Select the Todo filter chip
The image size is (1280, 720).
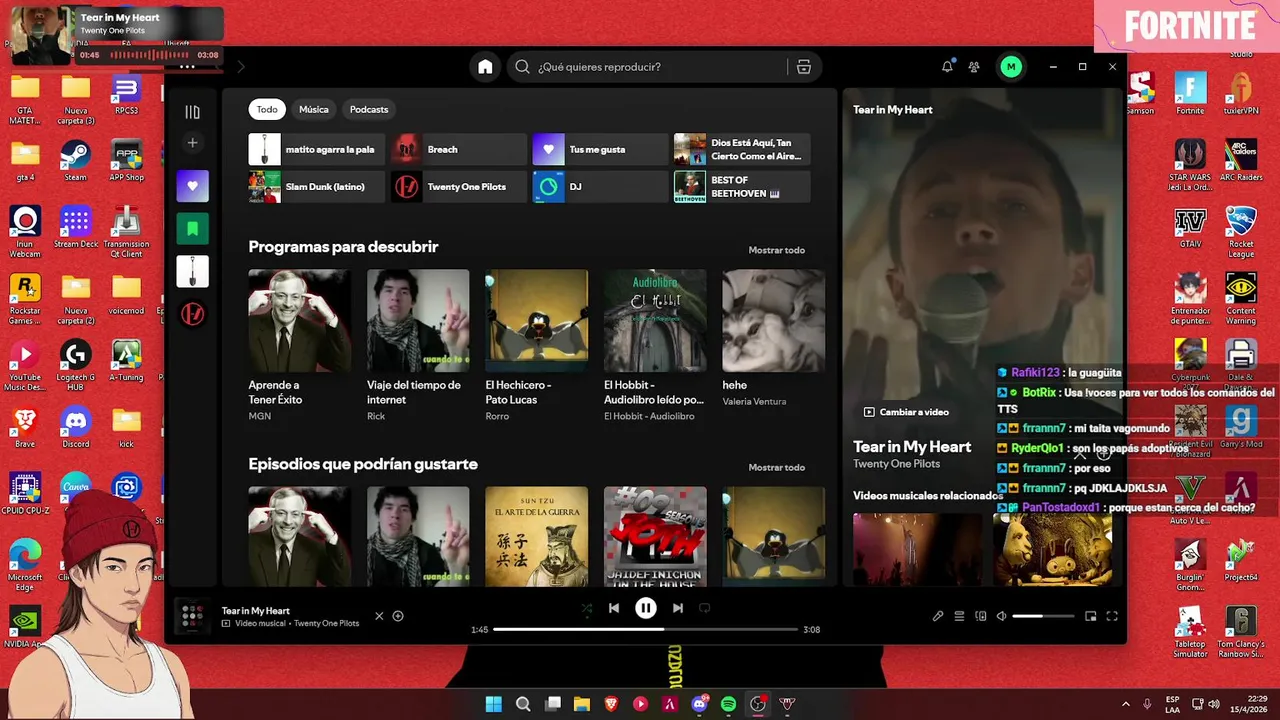(x=267, y=109)
